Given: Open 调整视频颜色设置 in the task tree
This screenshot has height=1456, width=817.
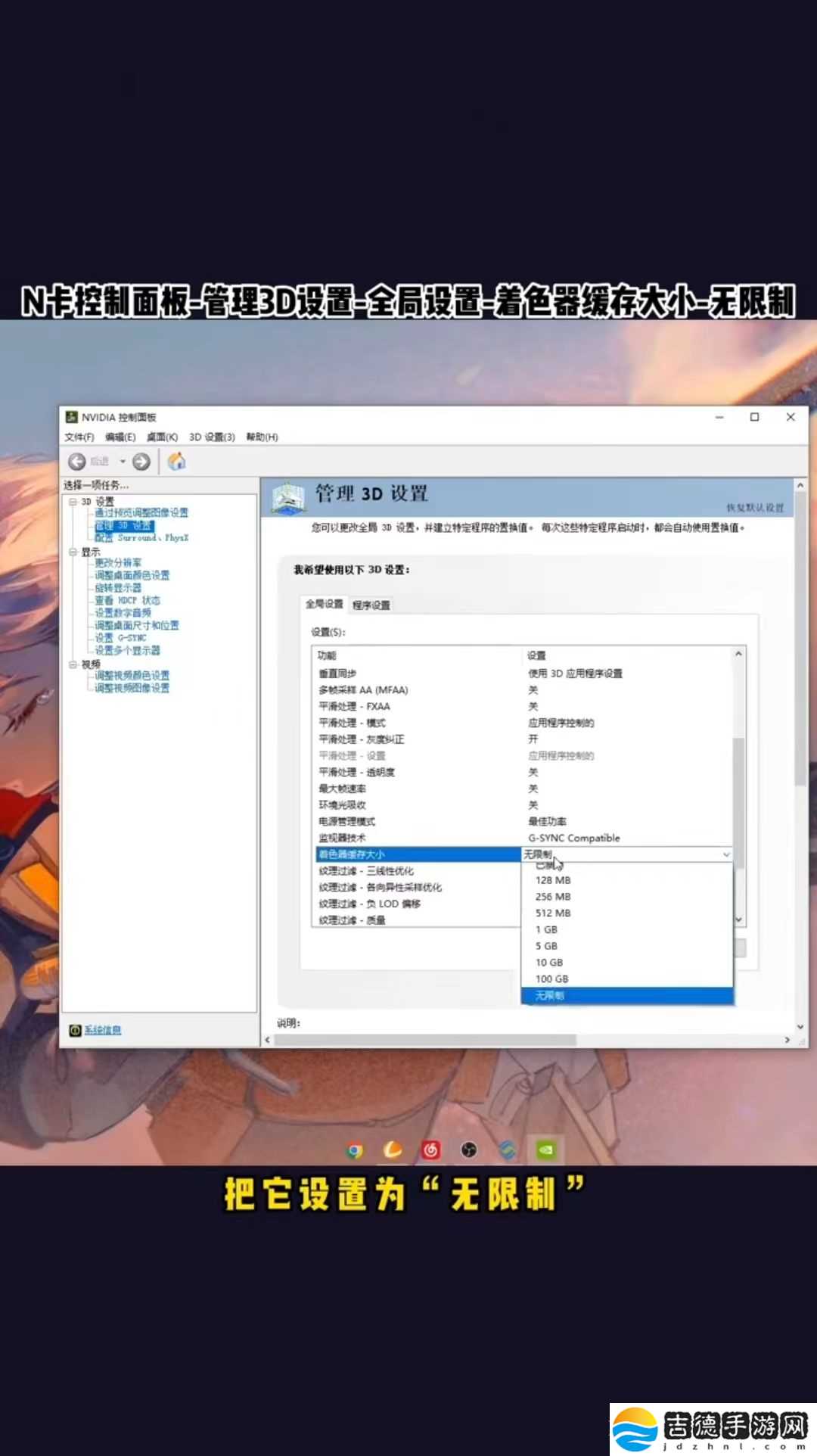Looking at the screenshot, I should tap(132, 676).
